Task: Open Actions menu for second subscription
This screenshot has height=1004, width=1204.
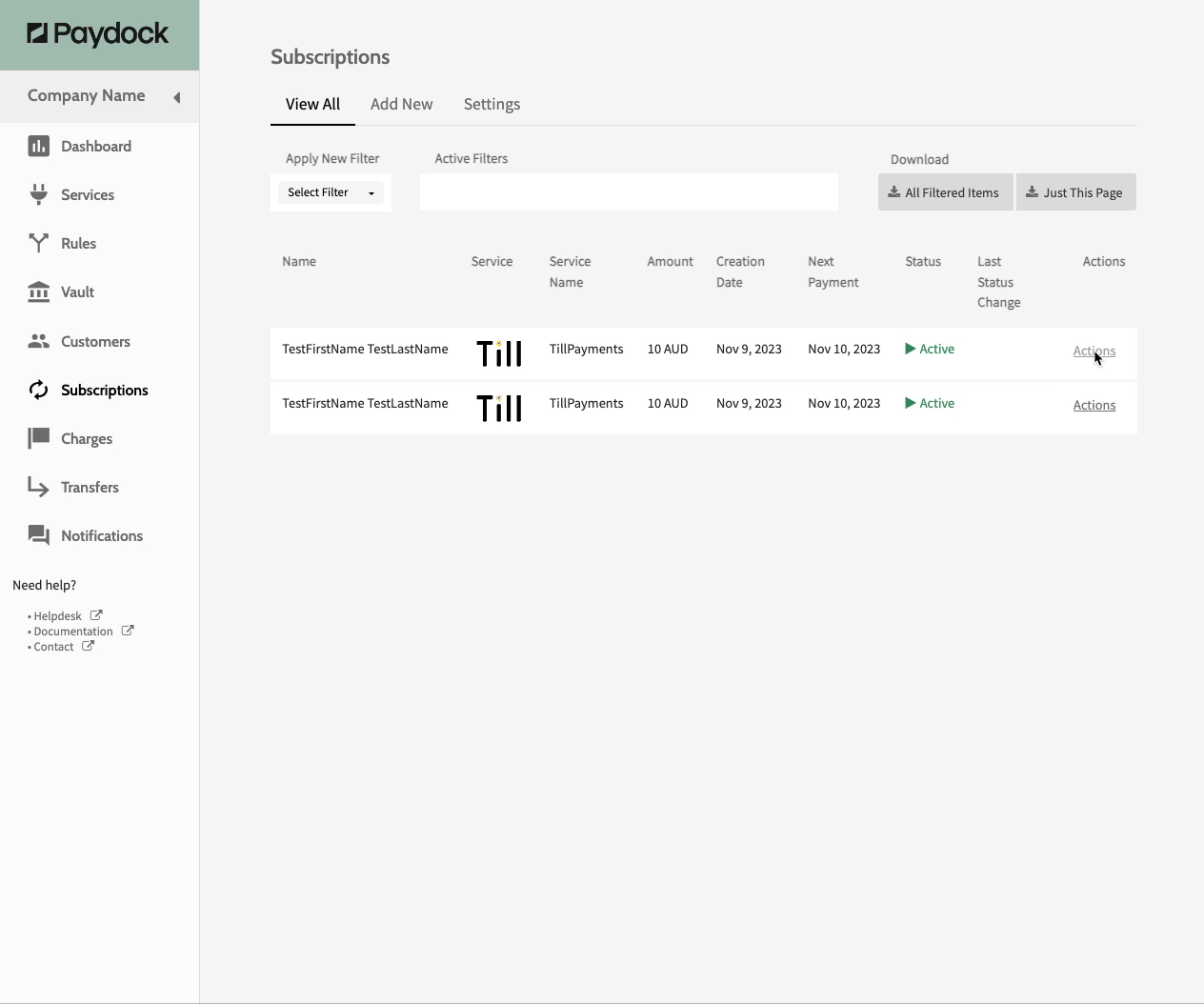Action: pyautogui.click(x=1094, y=405)
